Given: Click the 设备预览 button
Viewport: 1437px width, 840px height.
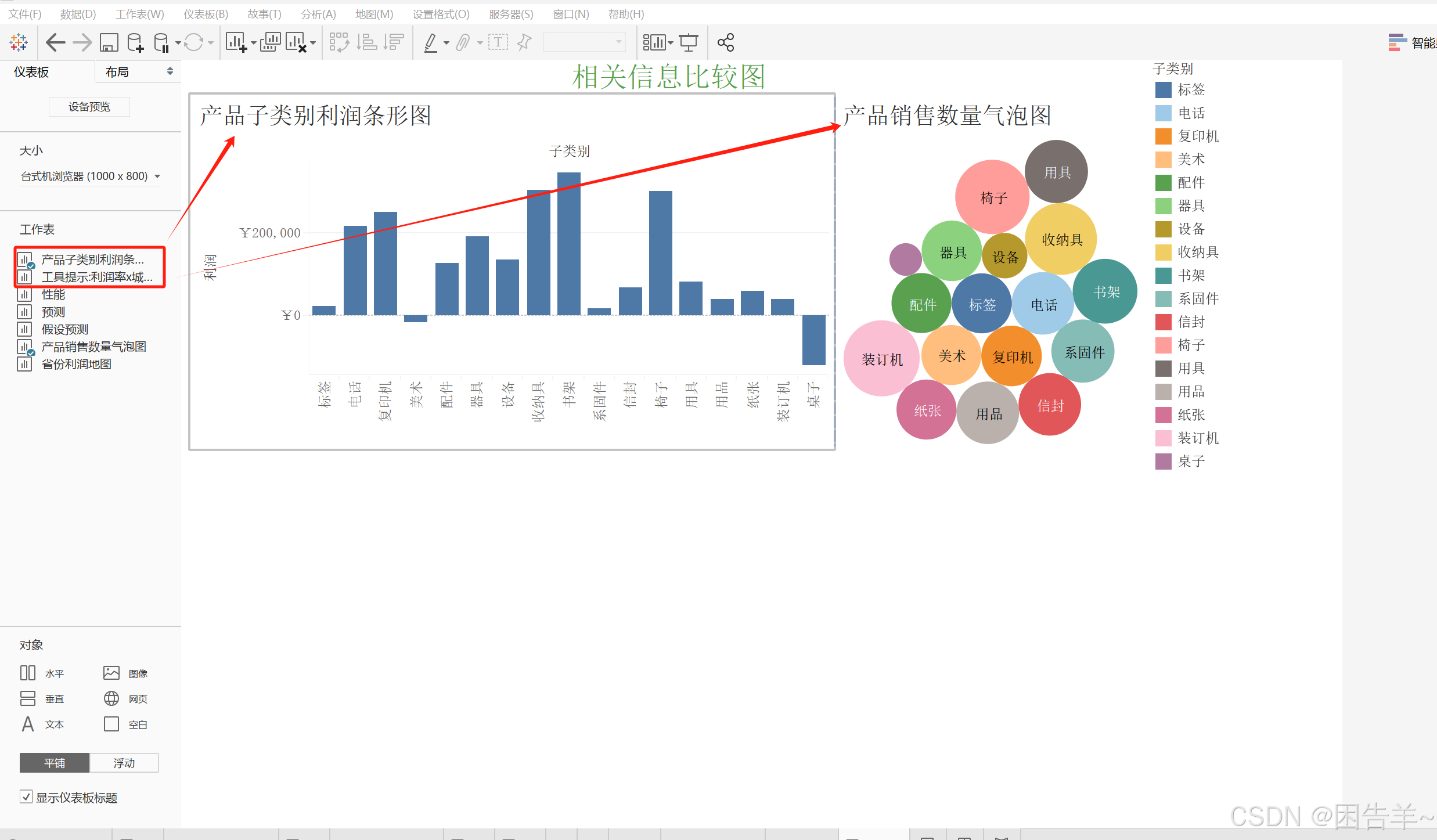Looking at the screenshot, I should [x=89, y=107].
